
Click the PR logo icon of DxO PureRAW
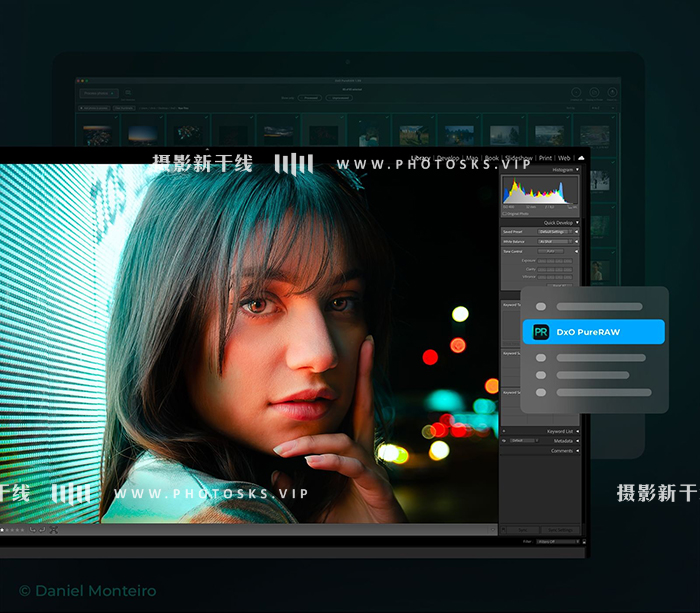pos(541,332)
